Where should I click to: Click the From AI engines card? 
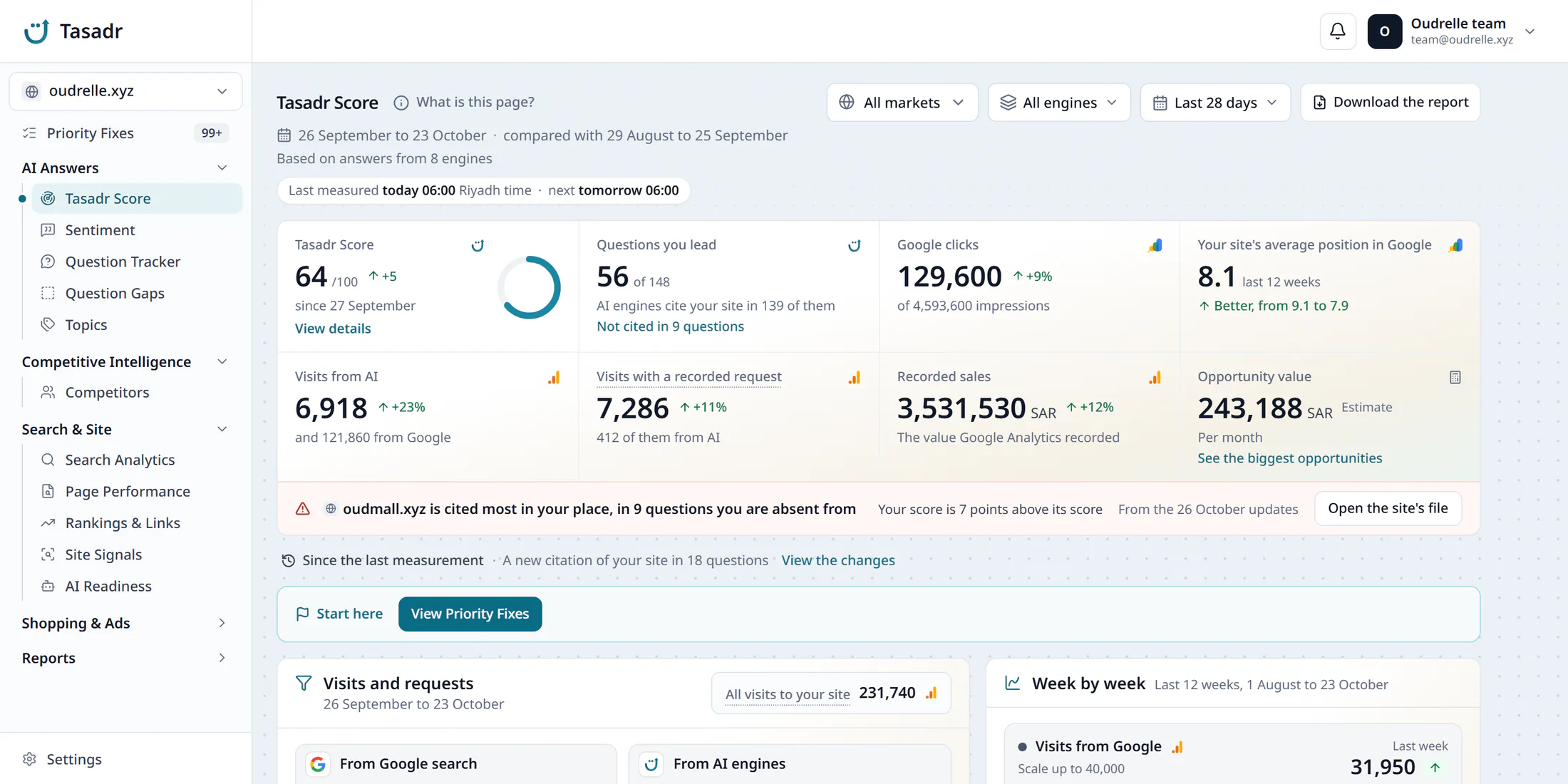pyautogui.click(x=790, y=764)
